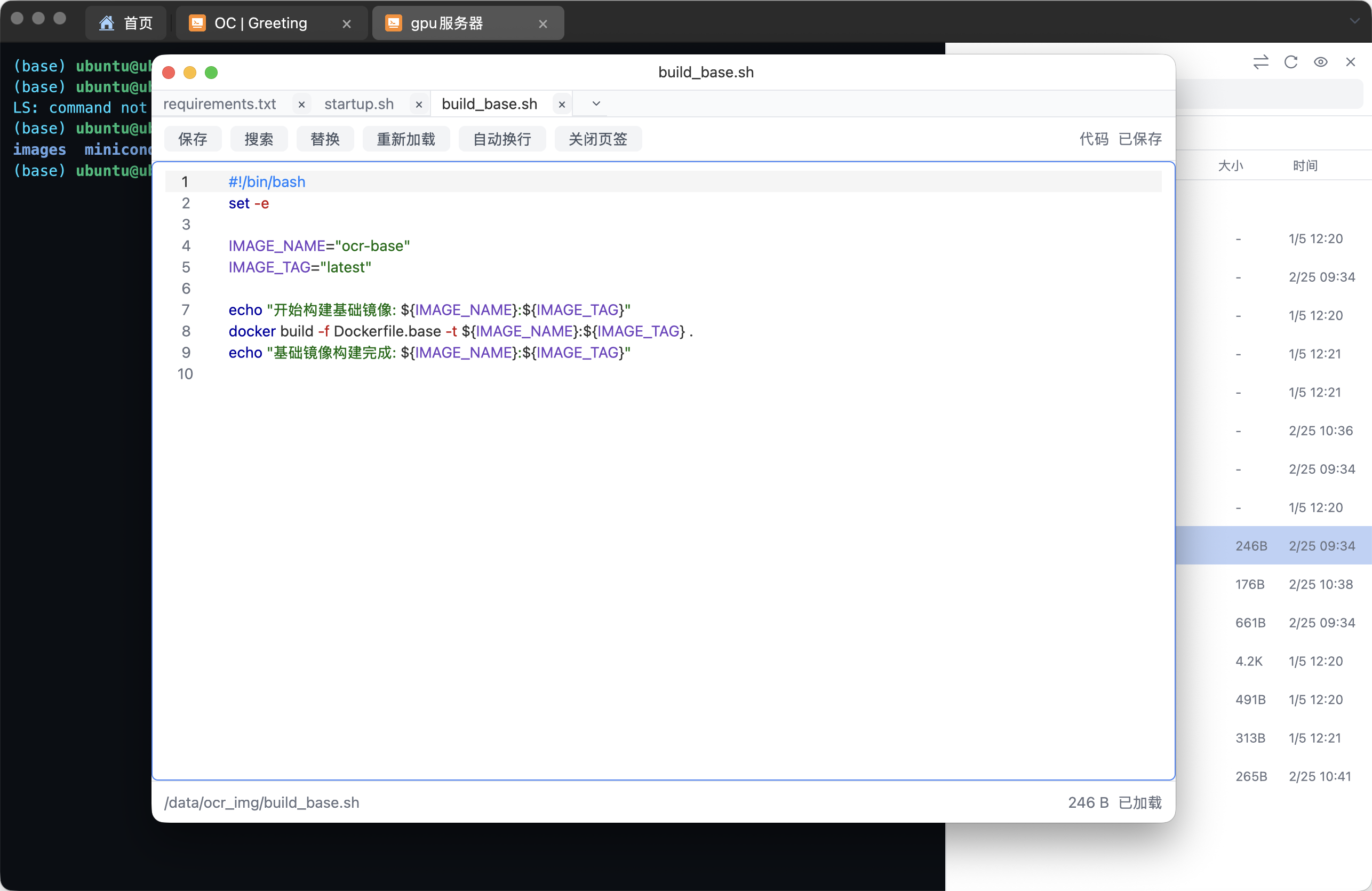The image size is (1372, 891).
Task: Select the 4.2K file row
Action: coord(1273,661)
